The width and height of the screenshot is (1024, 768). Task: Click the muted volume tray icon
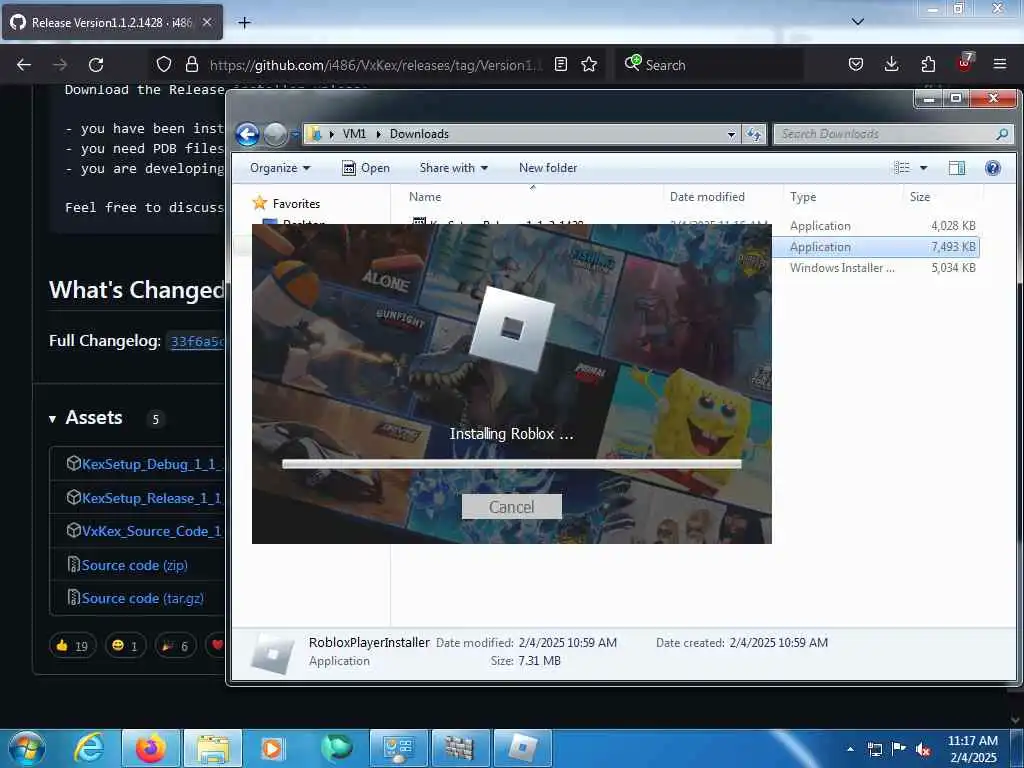[923, 750]
